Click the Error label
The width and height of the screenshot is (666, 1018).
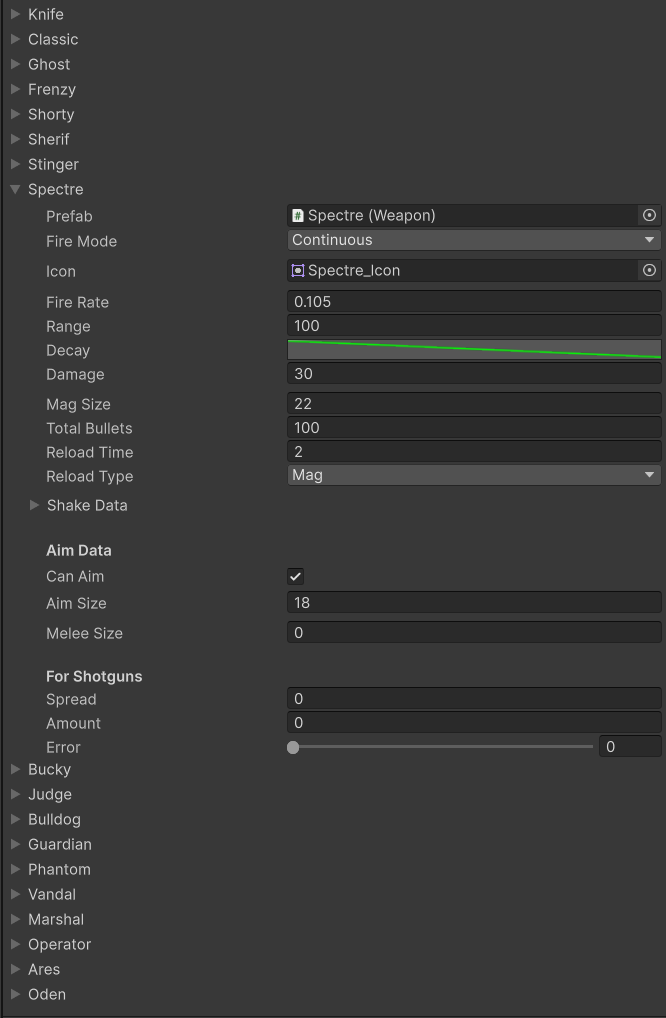[x=63, y=747]
